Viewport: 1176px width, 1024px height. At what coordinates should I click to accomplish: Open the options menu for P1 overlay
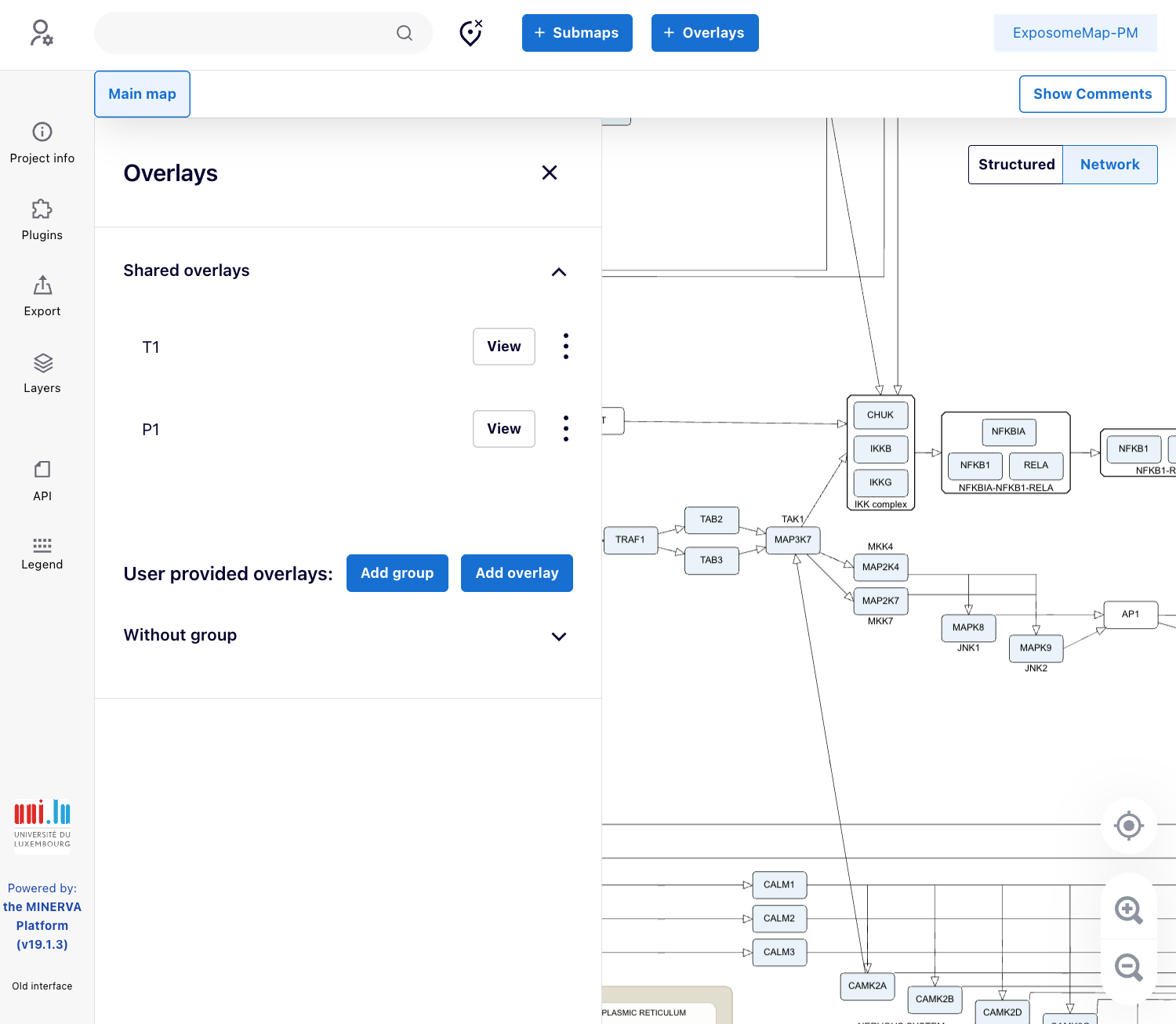565,429
